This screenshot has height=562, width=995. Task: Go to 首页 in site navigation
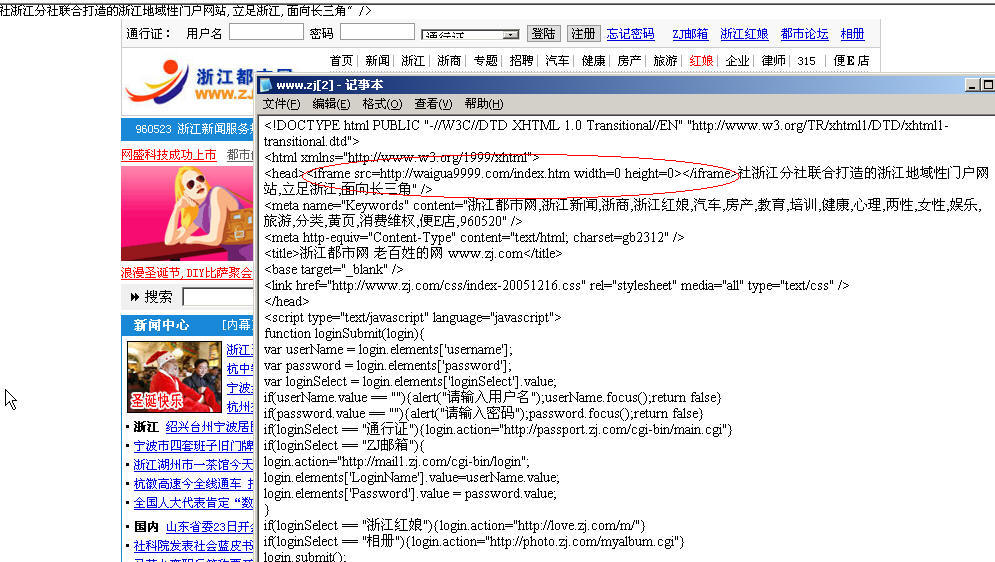tap(341, 61)
